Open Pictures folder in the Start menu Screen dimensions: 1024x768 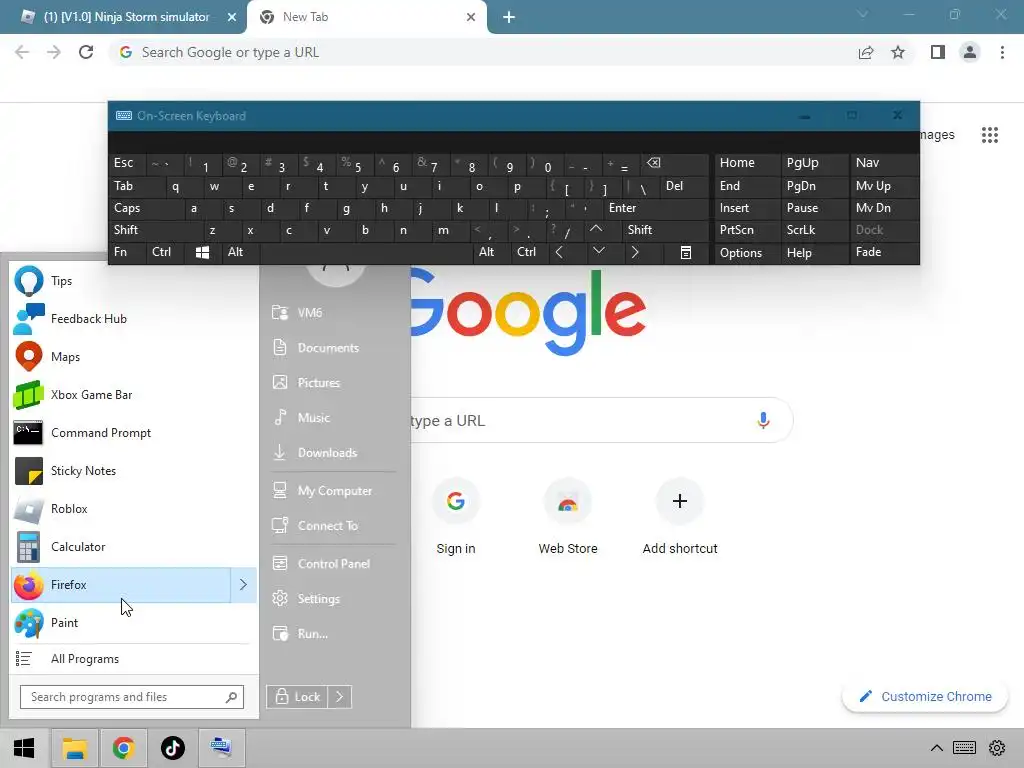coord(333,383)
